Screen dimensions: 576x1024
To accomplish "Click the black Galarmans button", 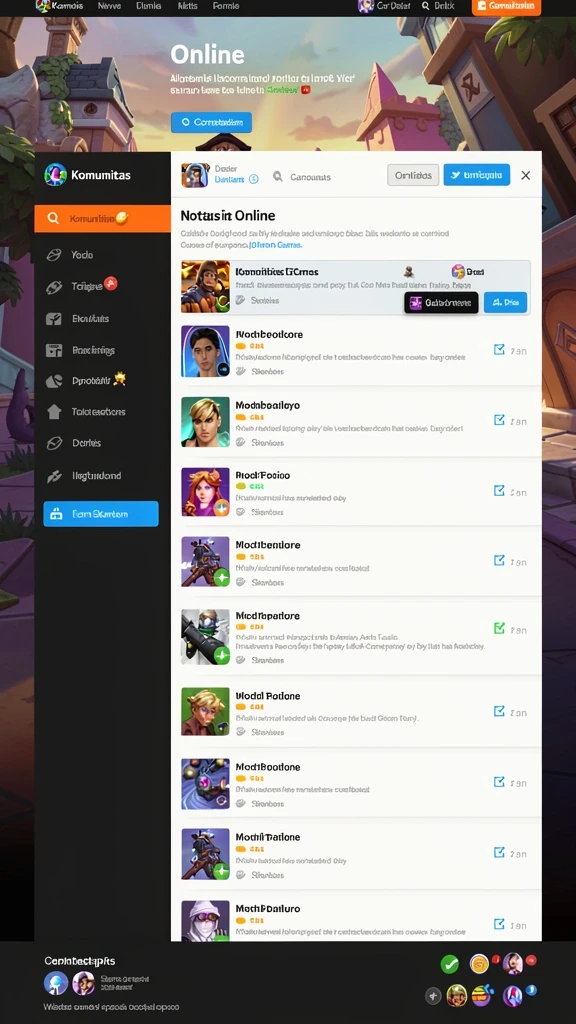I will [x=441, y=302].
